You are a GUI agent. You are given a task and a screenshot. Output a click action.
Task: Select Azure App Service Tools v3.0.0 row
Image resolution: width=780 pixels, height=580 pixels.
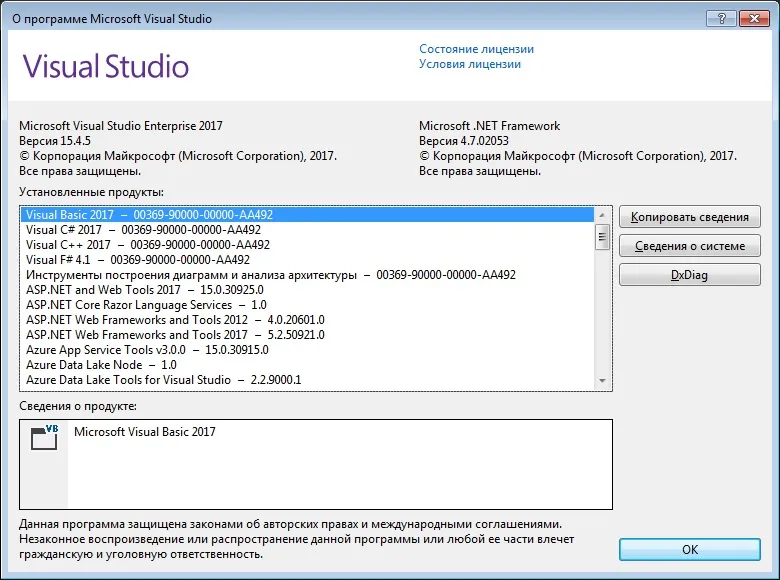coord(307,350)
